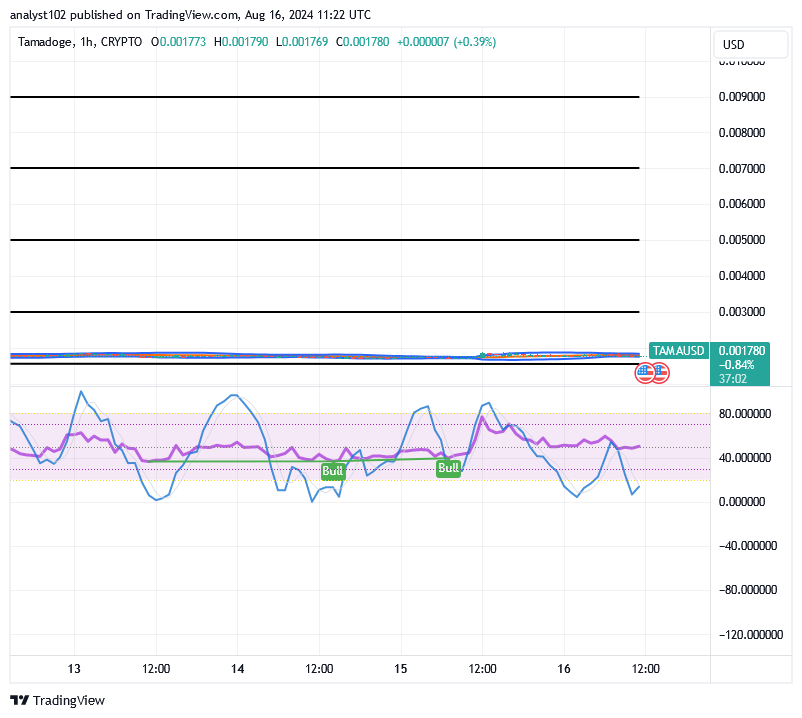Image resolution: width=802 pixels, height=718 pixels.
Task: Click the right US flag event icon
Action: (660, 373)
